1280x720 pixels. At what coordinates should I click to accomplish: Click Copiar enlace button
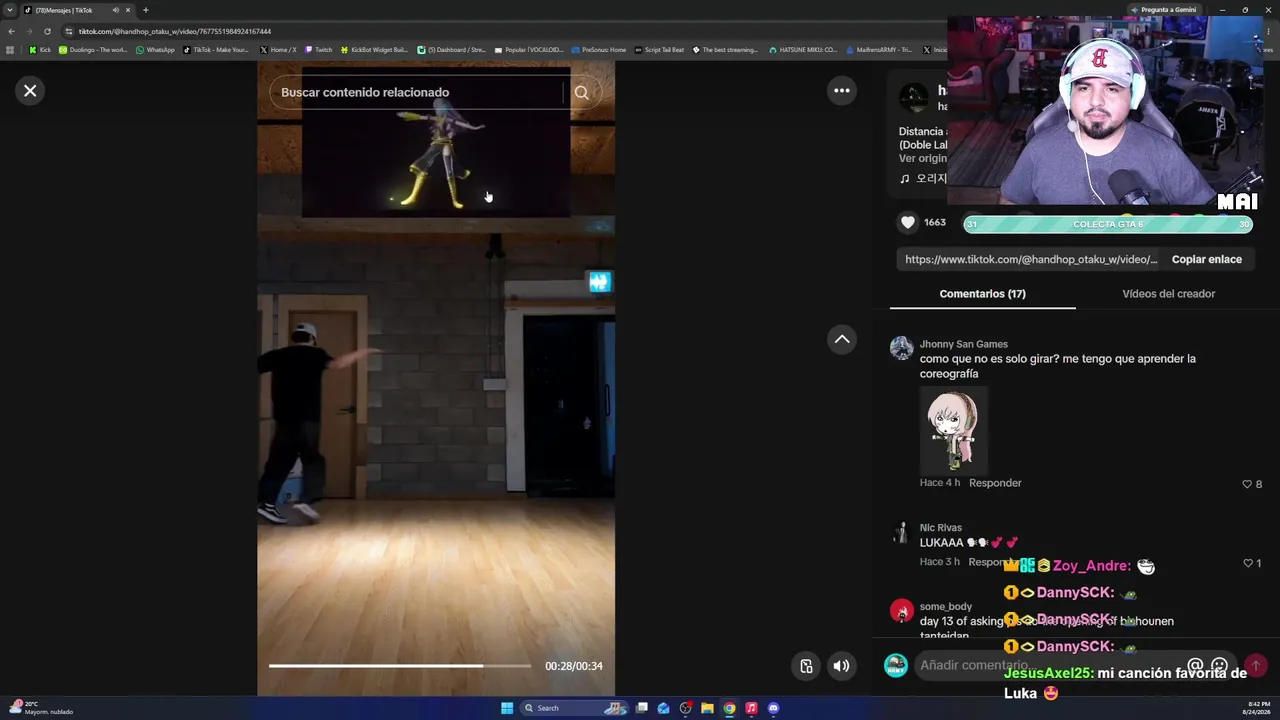(x=1206, y=259)
